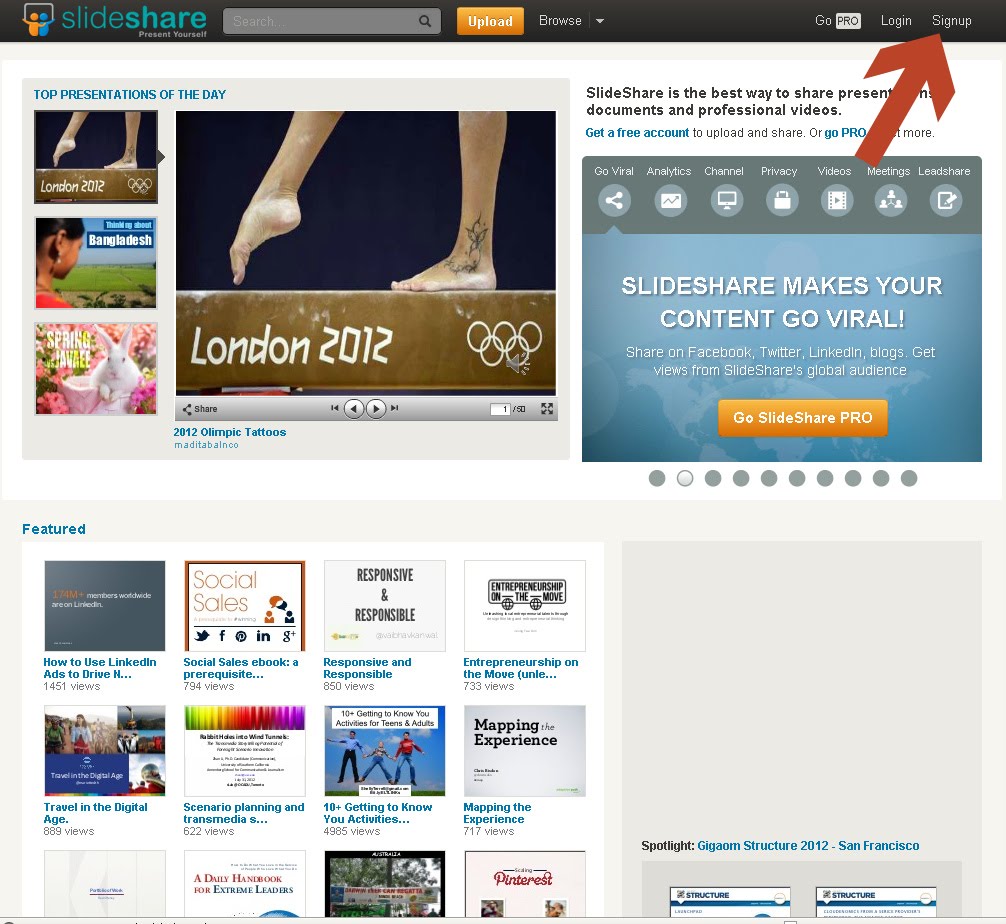Select Analytics tab label
1006x924 pixels.
click(x=669, y=171)
